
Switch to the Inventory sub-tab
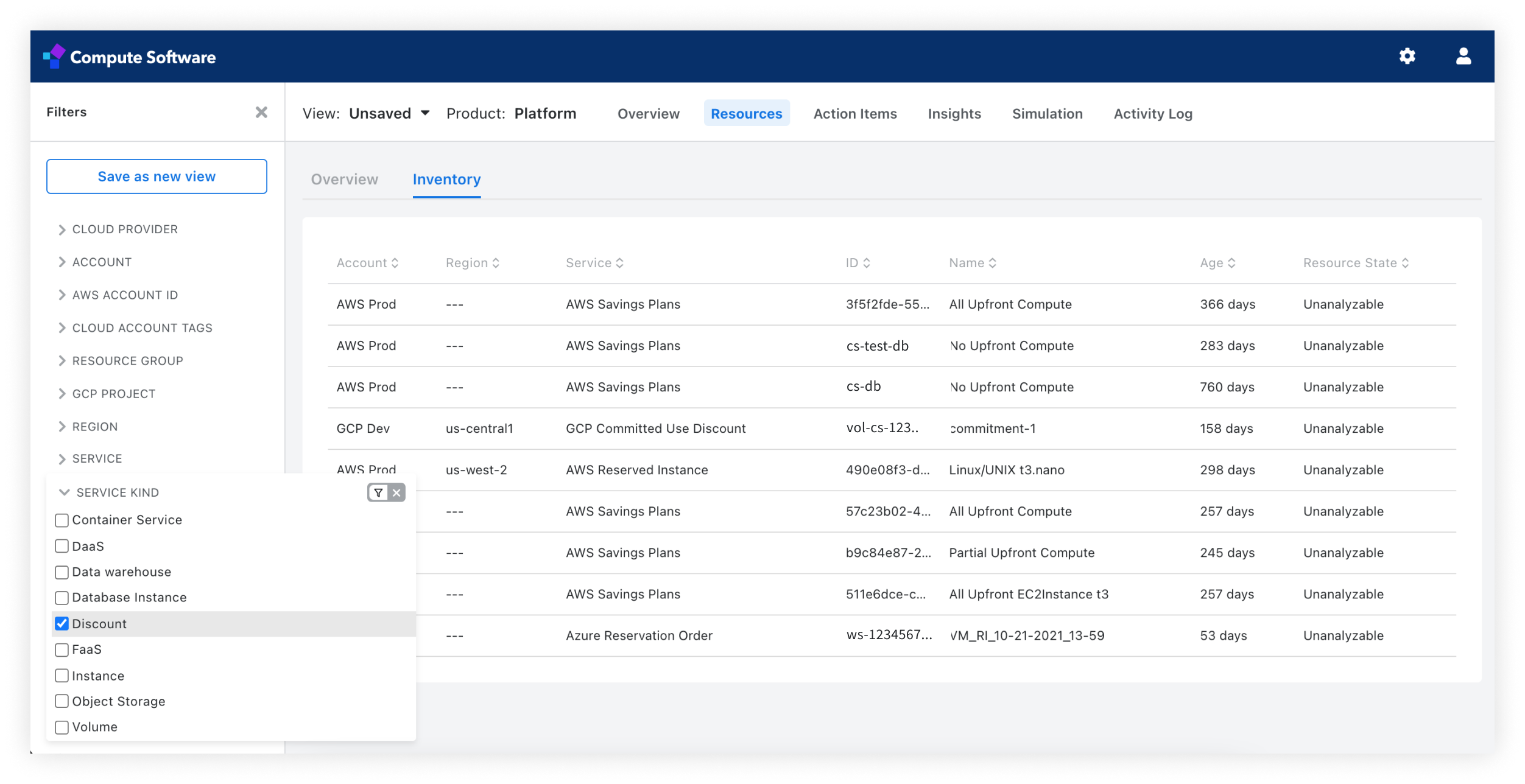[x=447, y=180]
